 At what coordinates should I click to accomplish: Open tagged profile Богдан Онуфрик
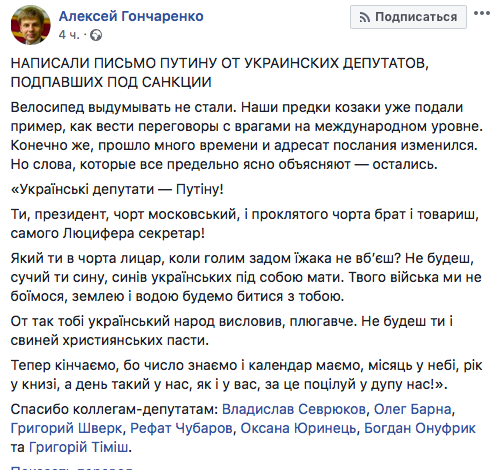click(x=420, y=428)
